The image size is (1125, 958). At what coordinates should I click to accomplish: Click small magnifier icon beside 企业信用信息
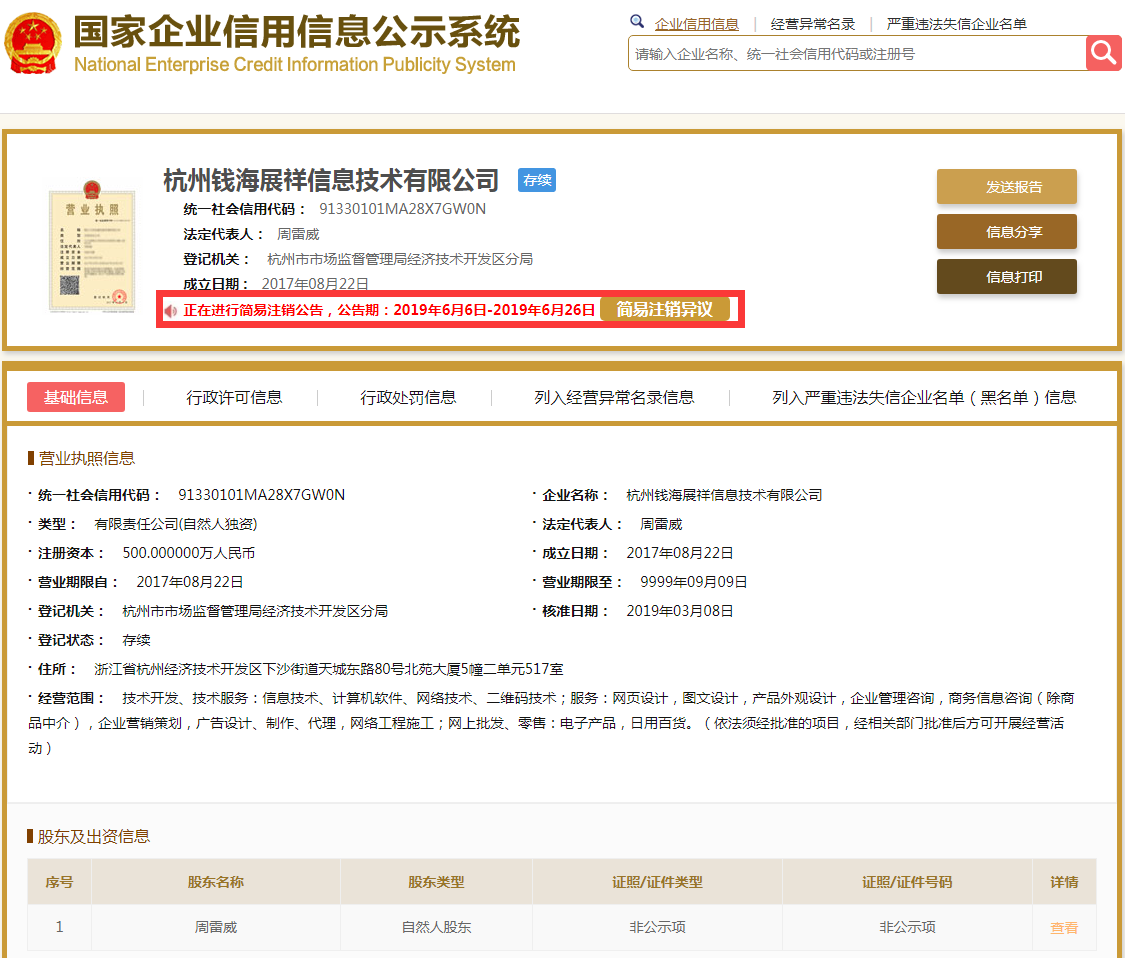[x=637, y=22]
